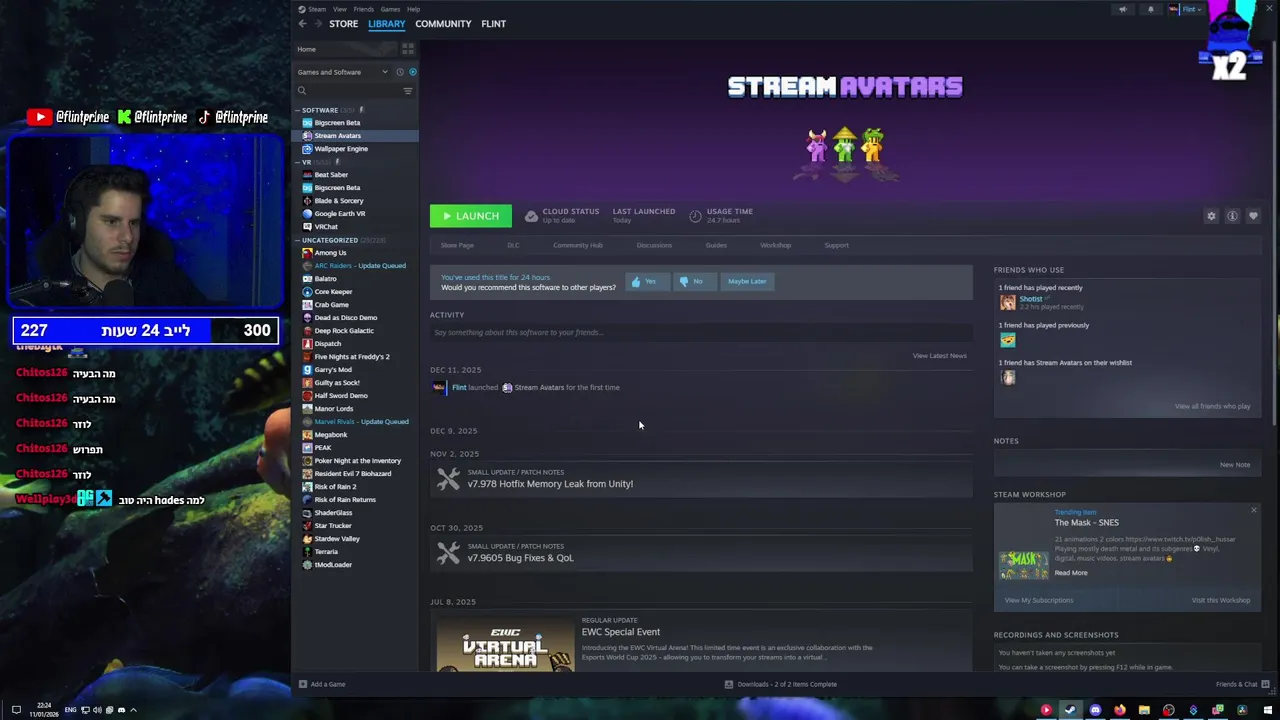Click the forward navigation arrow
The width and height of the screenshot is (1280, 720).
coord(319,24)
